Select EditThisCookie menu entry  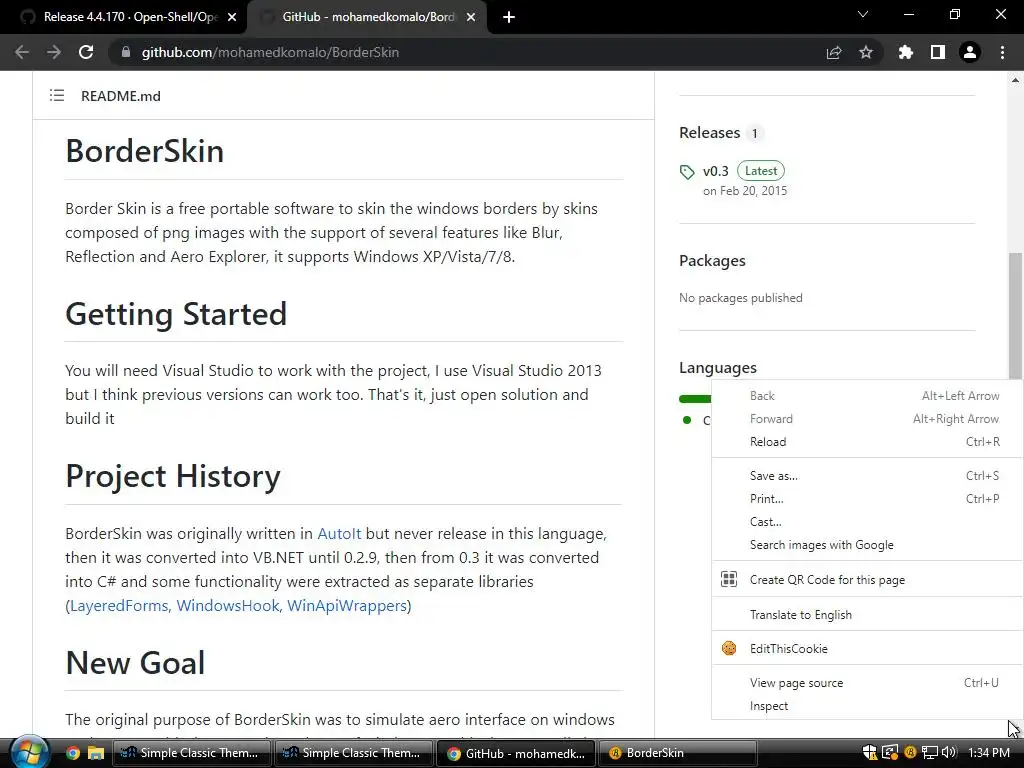click(x=867, y=648)
